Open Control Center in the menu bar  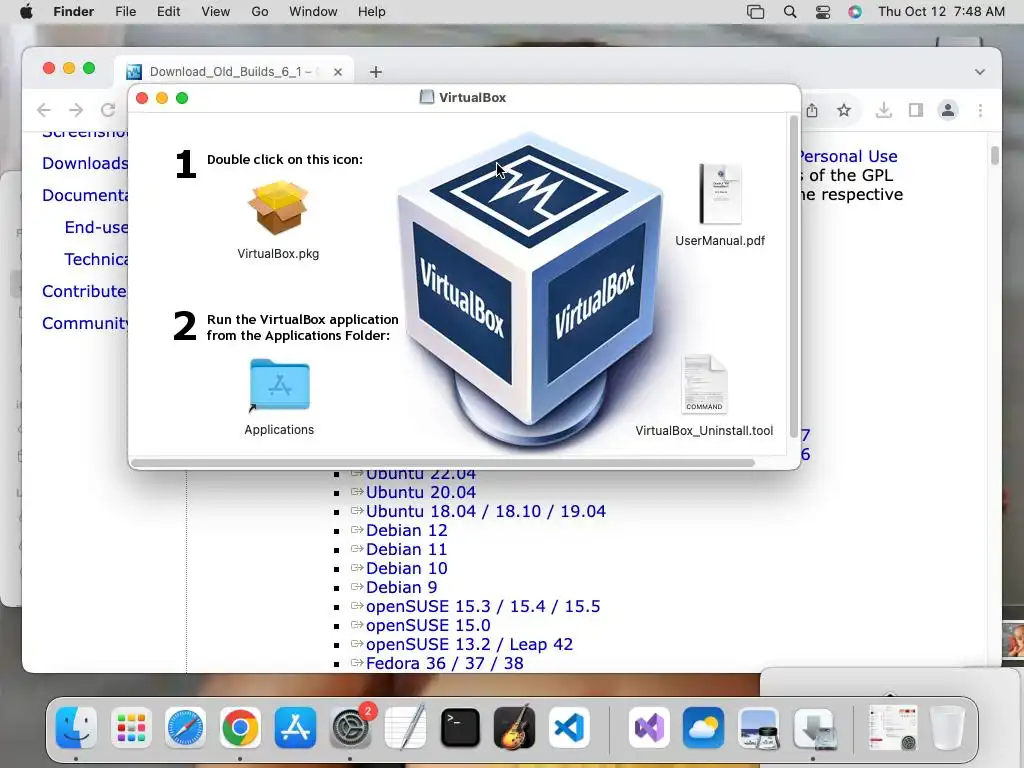[x=823, y=12]
